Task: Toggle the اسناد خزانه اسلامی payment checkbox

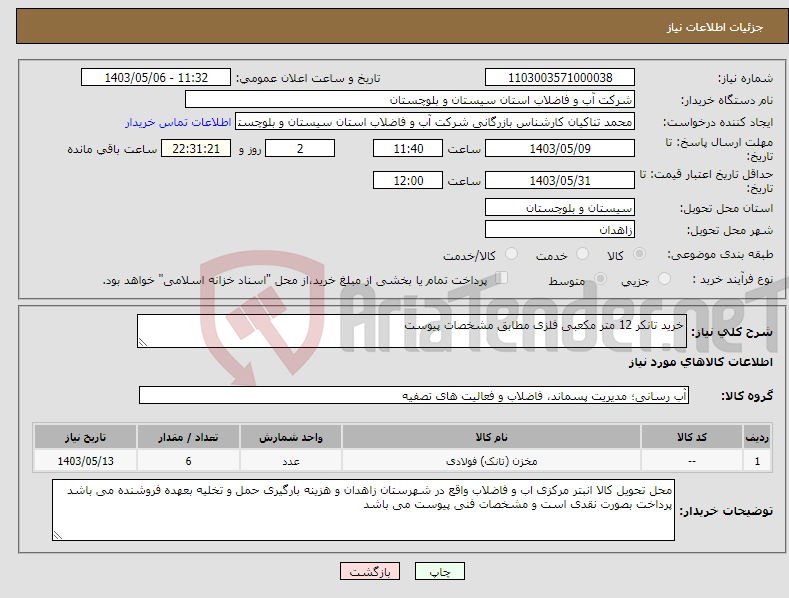Action: coord(502,278)
